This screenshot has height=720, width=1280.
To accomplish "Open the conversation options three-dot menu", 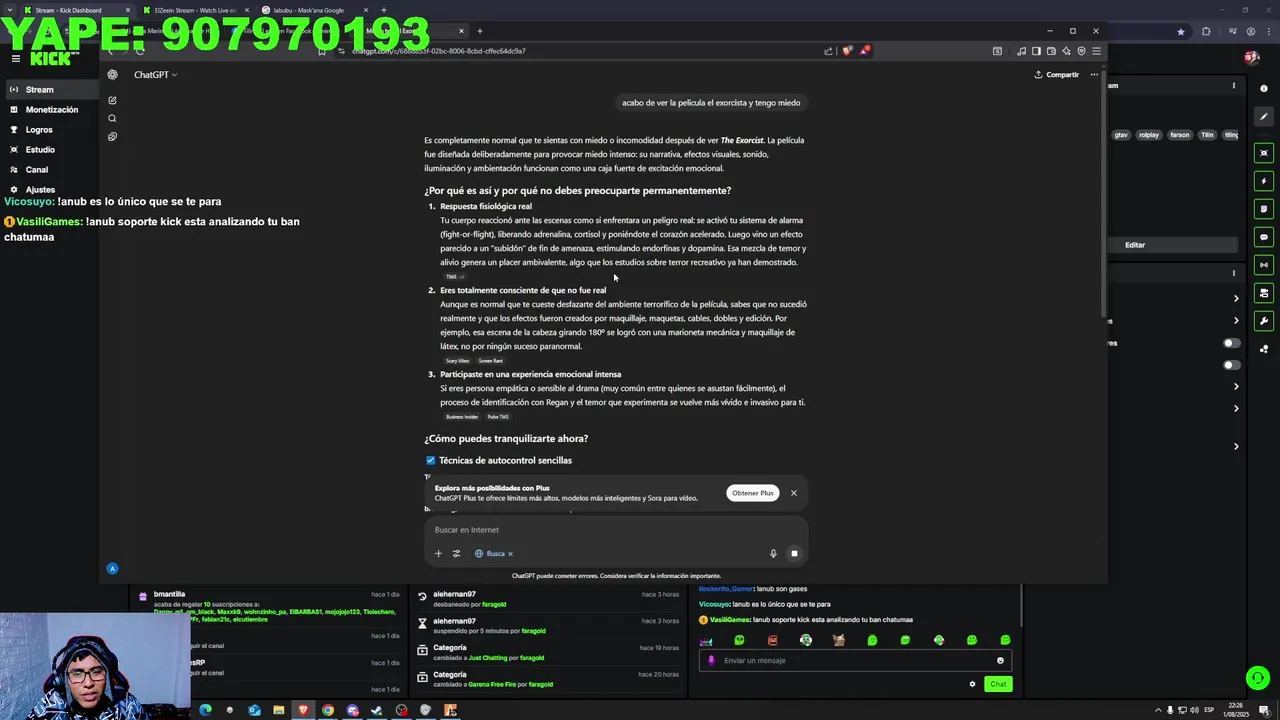I will pyautogui.click(x=1094, y=74).
